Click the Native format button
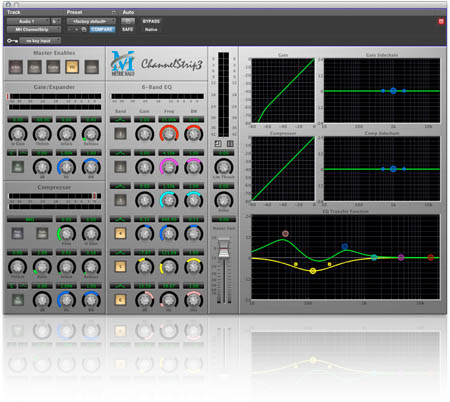The width and height of the screenshot is (450, 402). (151, 29)
